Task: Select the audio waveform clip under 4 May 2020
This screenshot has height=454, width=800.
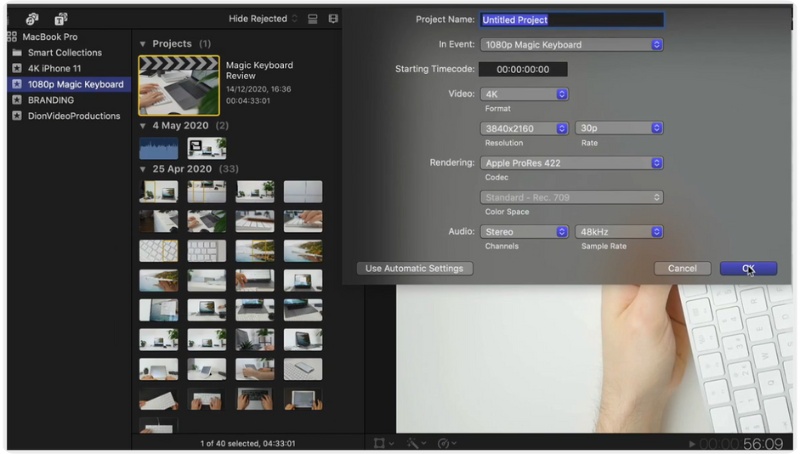Action: coord(159,148)
